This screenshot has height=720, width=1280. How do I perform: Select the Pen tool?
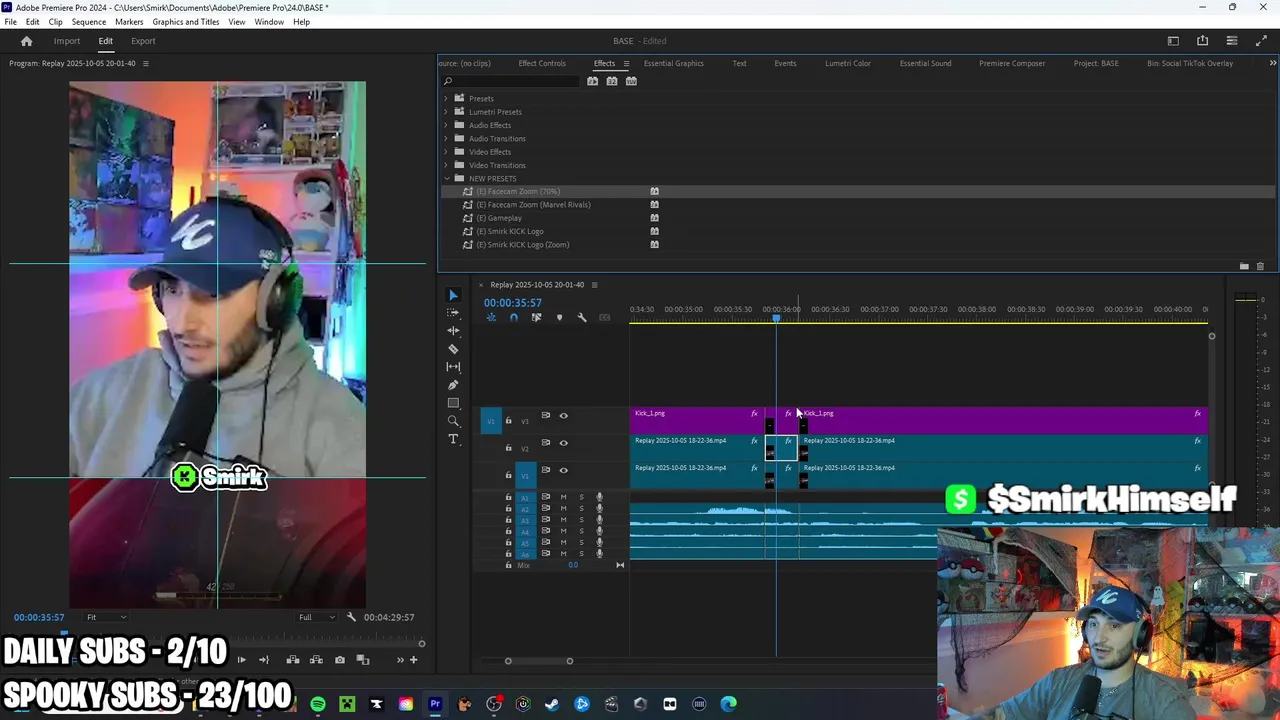pos(453,385)
